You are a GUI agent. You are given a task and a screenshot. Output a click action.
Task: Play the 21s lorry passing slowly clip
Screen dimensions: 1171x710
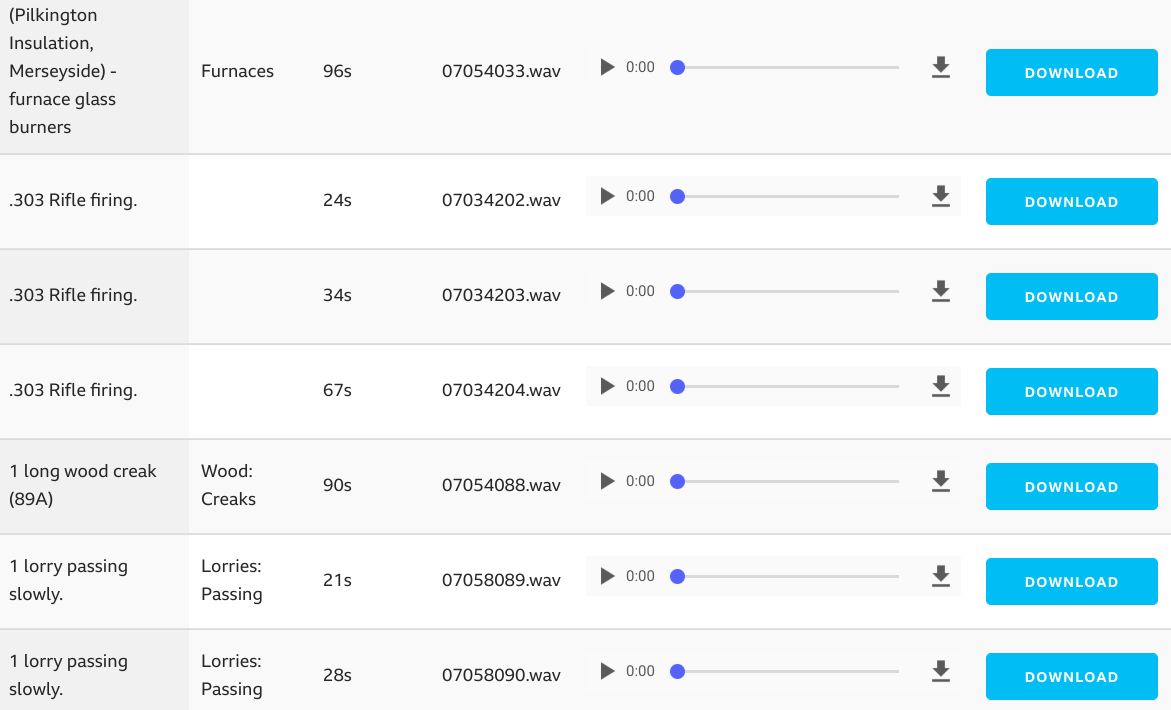pyautogui.click(x=607, y=576)
